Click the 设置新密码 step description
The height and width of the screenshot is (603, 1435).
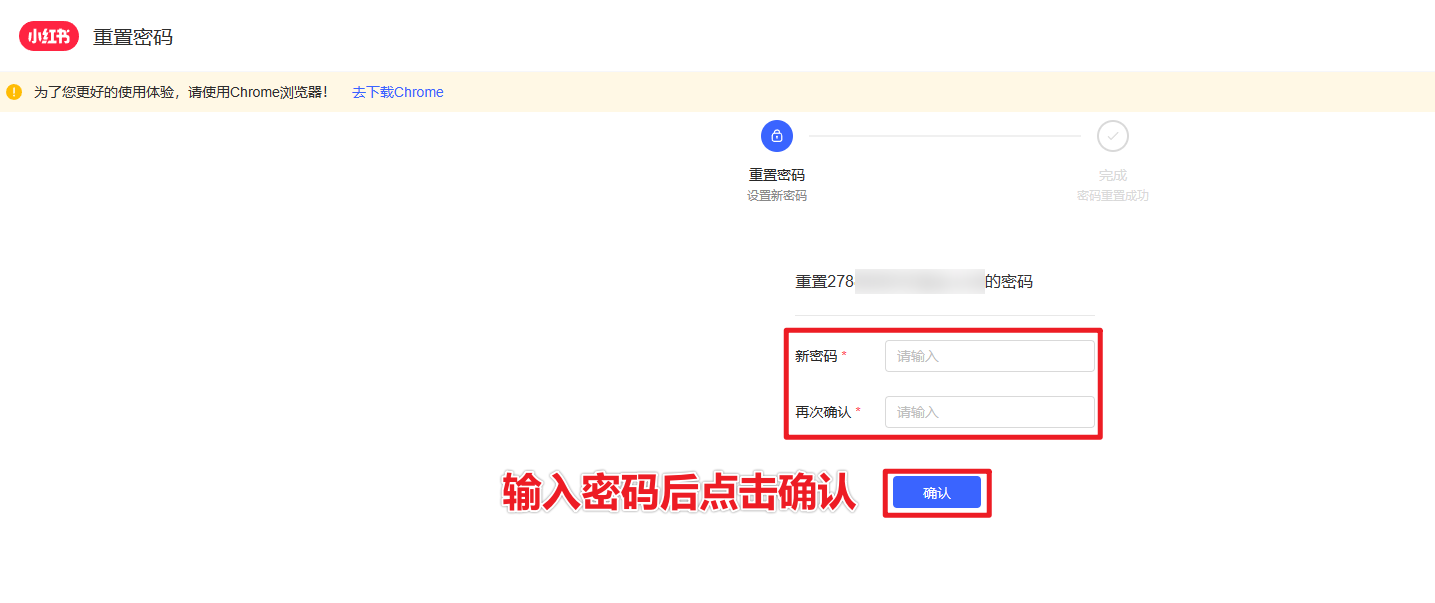(777, 196)
